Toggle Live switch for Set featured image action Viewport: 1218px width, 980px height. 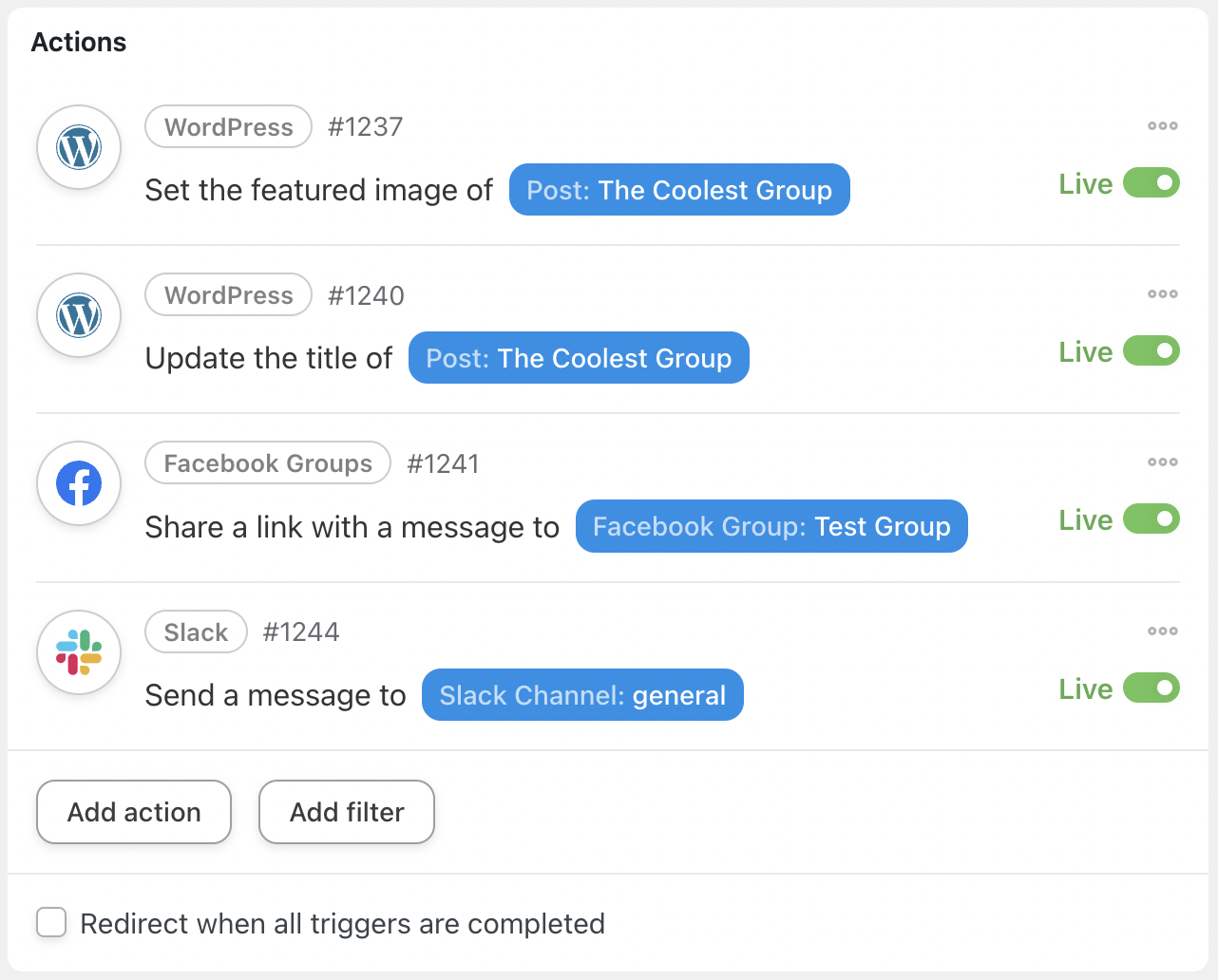(1151, 182)
